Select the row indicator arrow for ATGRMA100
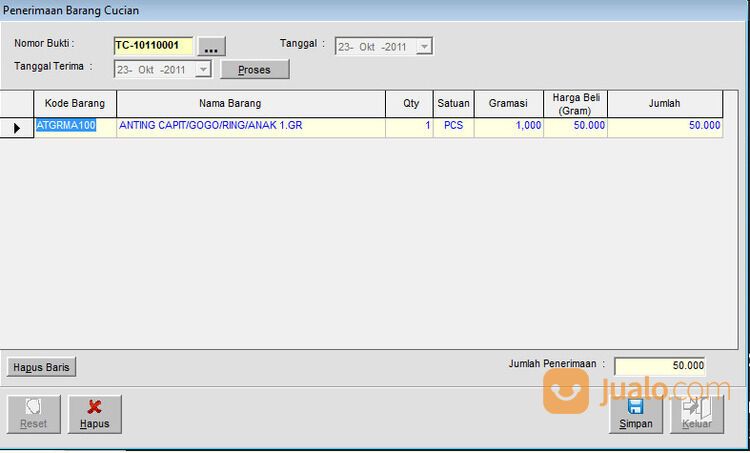This screenshot has height=453, width=750. pyautogui.click(x=17, y=128)
